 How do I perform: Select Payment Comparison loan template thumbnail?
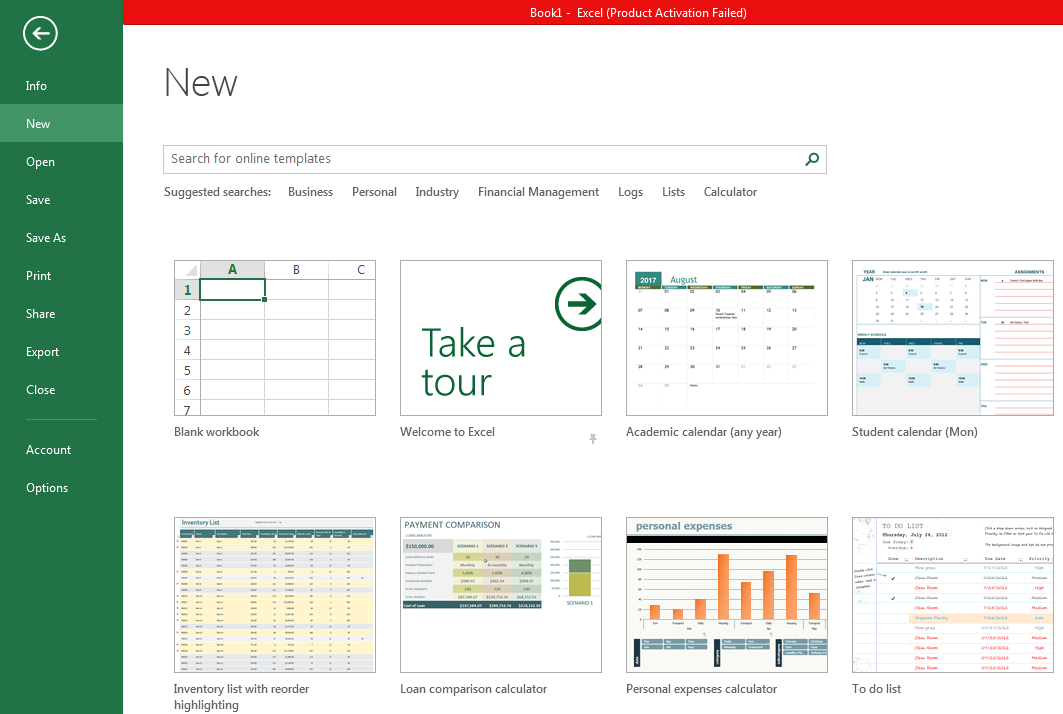click(x=501, y=595)
